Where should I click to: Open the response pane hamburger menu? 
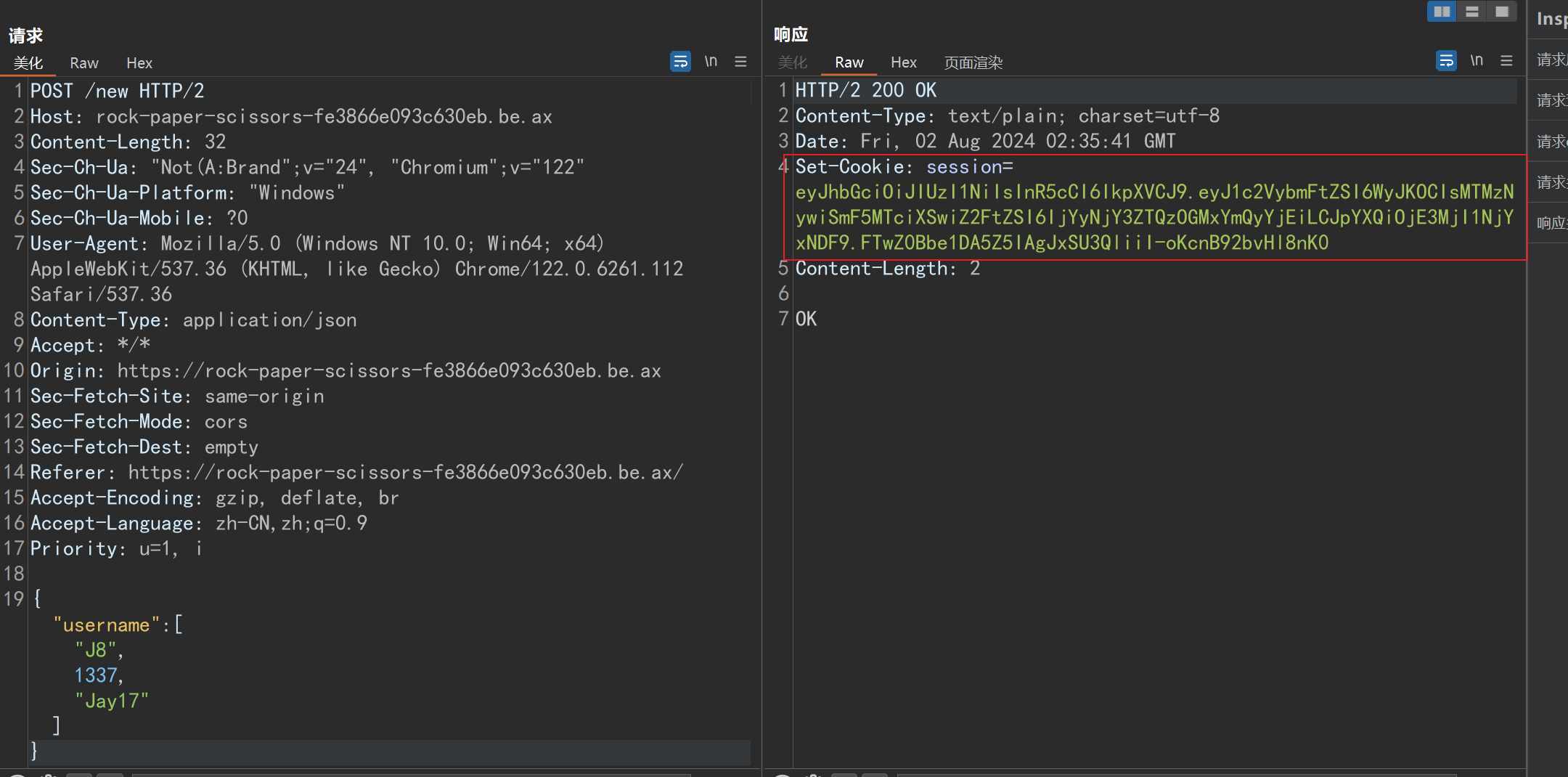1506,60
